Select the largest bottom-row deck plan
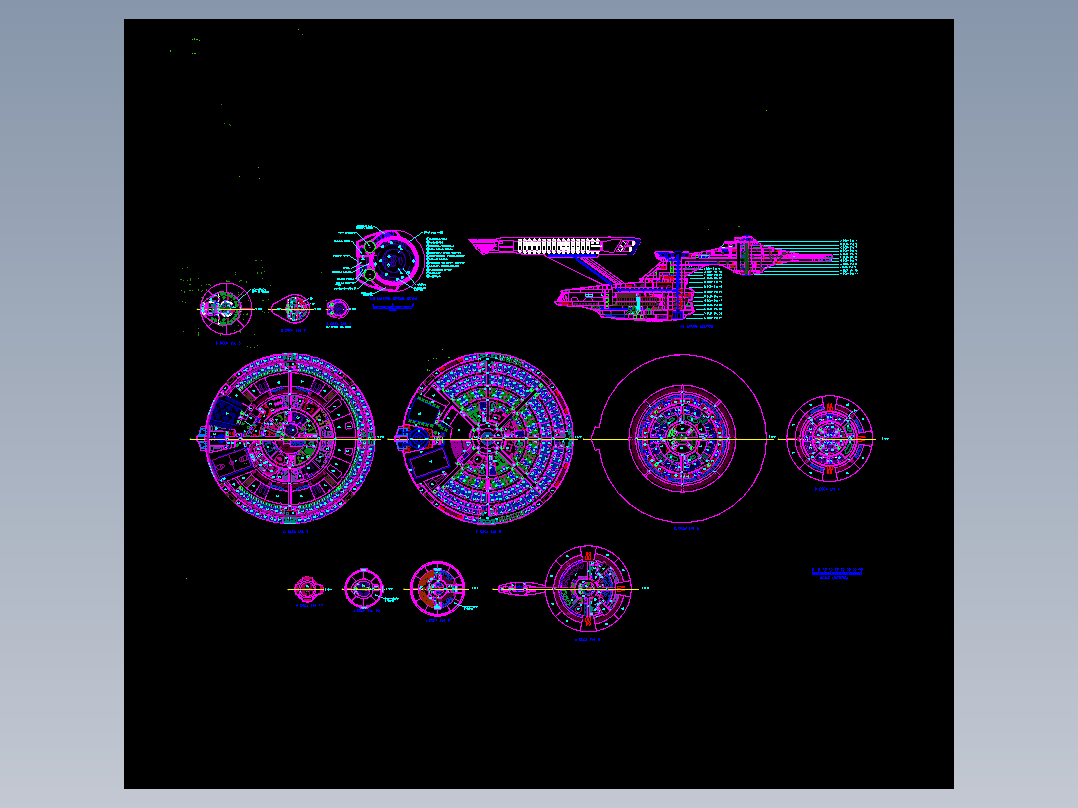Viewport: 1078px width, 808px height. (588, 589)
